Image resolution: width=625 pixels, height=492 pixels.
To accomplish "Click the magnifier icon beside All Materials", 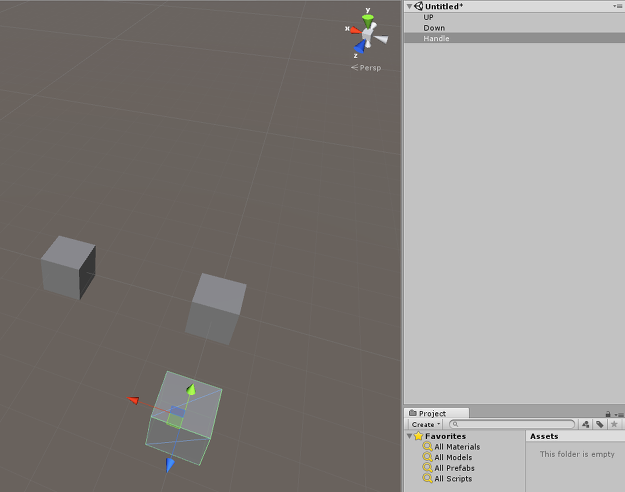I will pyautogui.click(x=428, y=447).
